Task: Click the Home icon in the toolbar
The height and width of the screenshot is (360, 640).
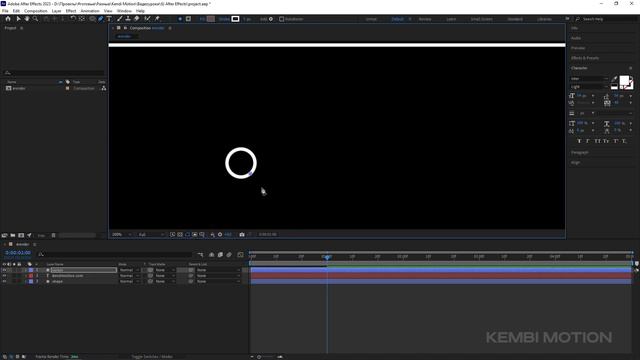Action: 8,19
